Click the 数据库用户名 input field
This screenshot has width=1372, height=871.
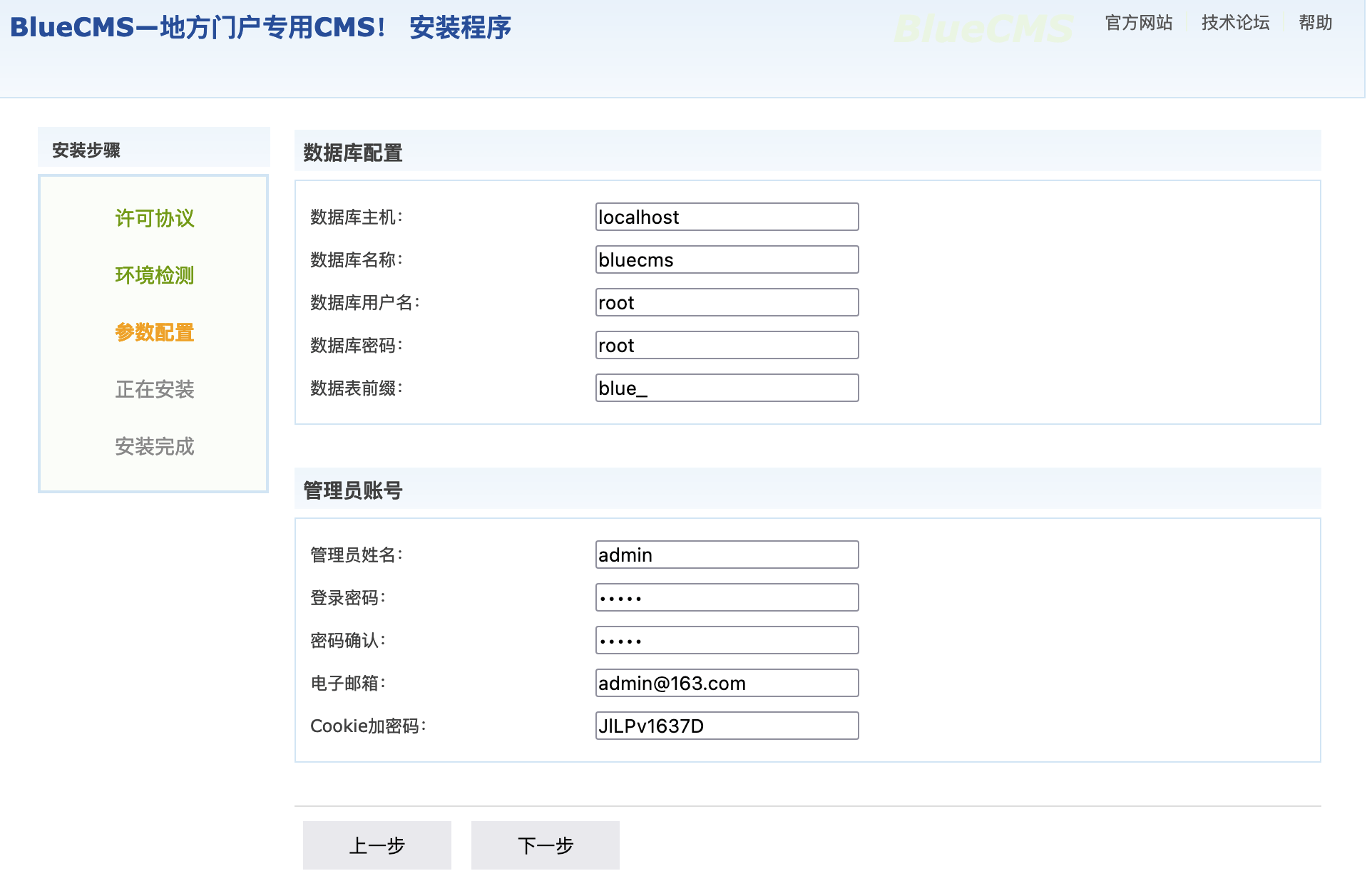tap(726, 302)
